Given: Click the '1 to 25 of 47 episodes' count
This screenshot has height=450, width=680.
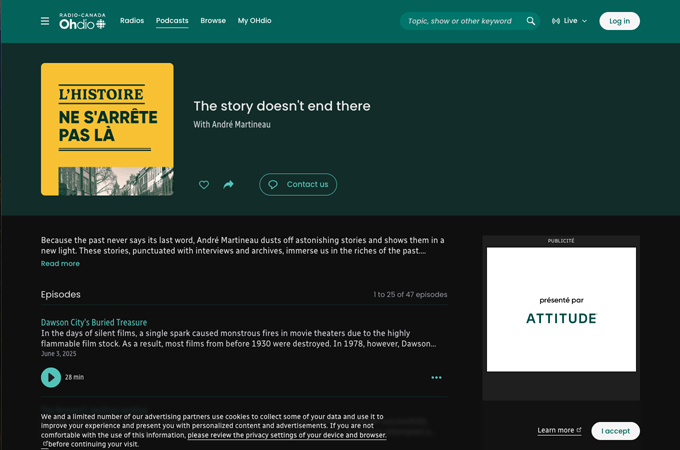Looking at the screenshot, I should [410, 294].
